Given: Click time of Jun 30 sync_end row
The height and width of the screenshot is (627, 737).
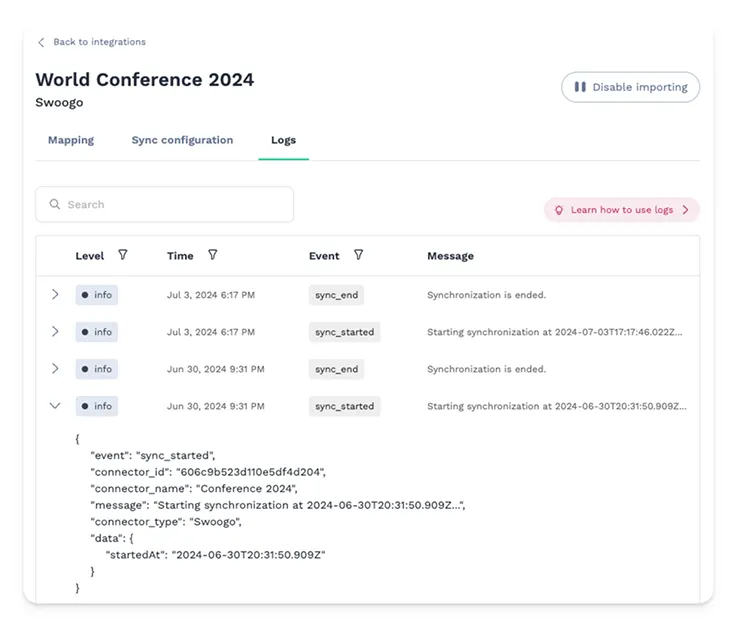Looking at the screenshot, I should [x=216, y=369].
